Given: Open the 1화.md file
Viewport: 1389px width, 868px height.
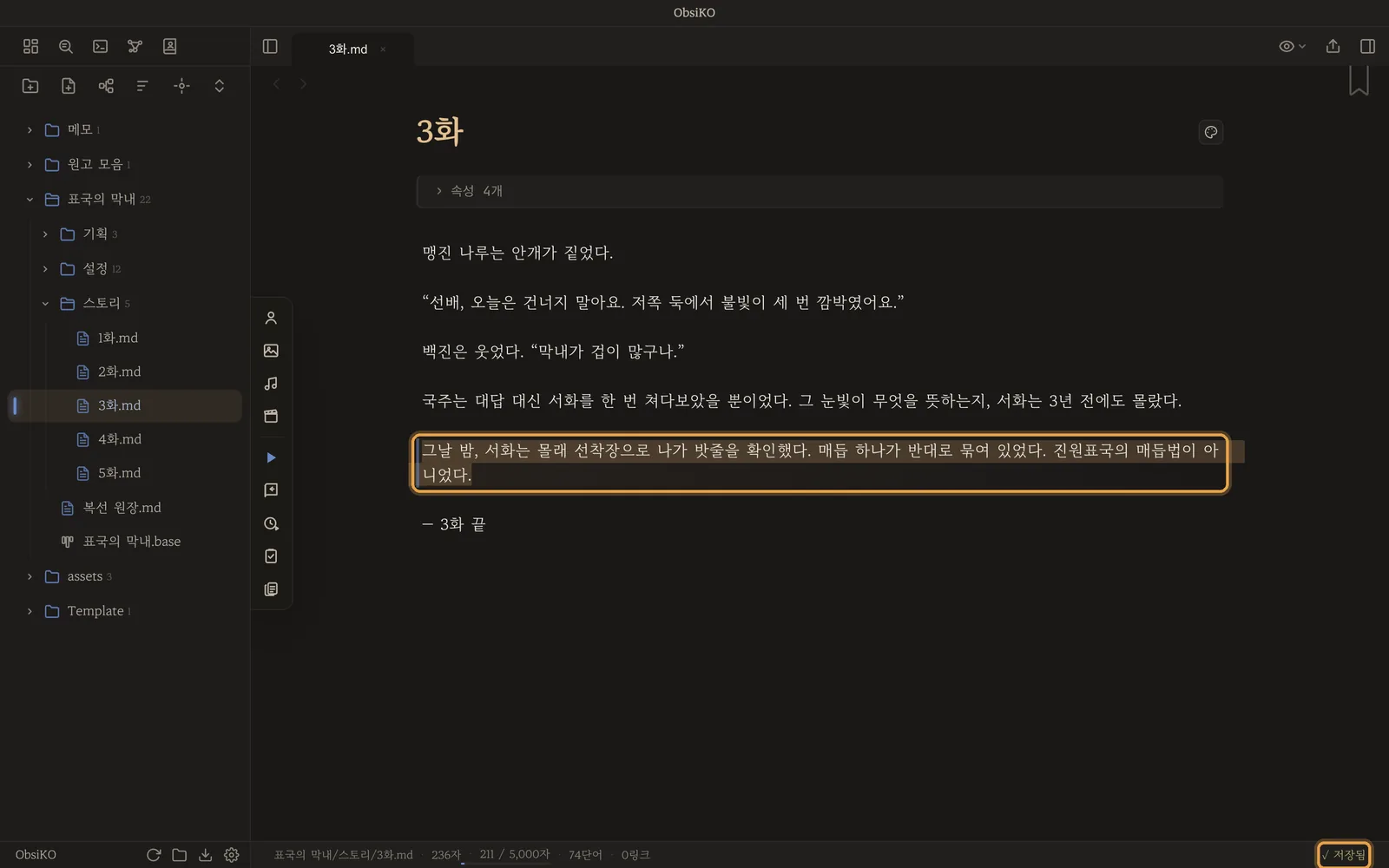Looking at the screenshot, I should point(125,338).
